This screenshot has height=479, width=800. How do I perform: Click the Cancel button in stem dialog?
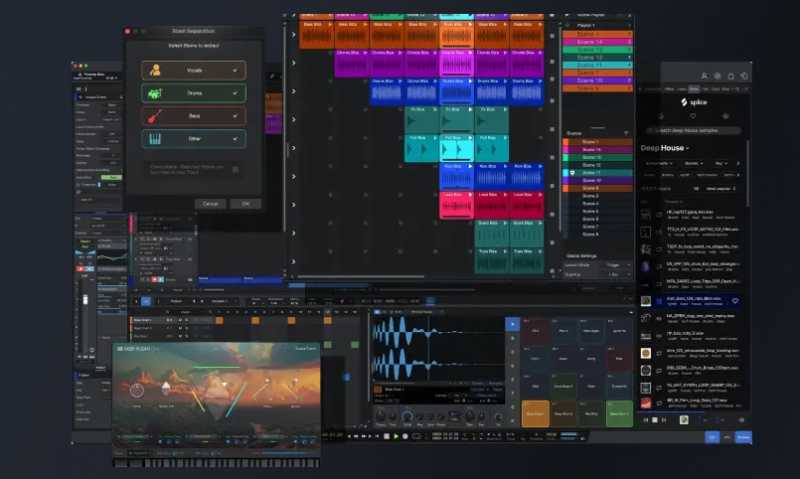point(210,203)
